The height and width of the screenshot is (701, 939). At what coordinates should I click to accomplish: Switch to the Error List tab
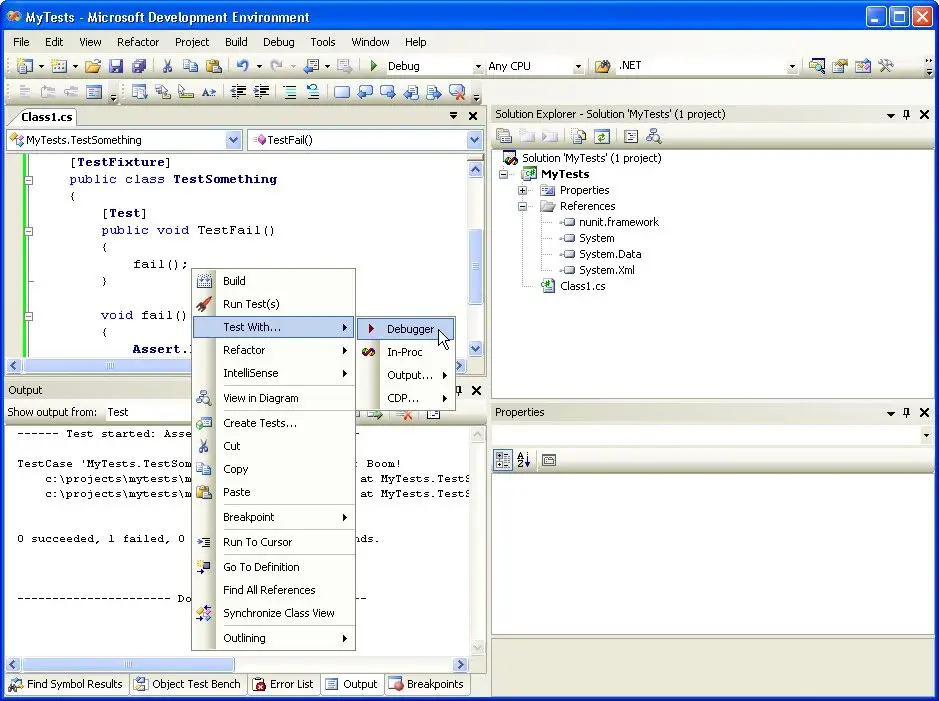click(284, 684)
